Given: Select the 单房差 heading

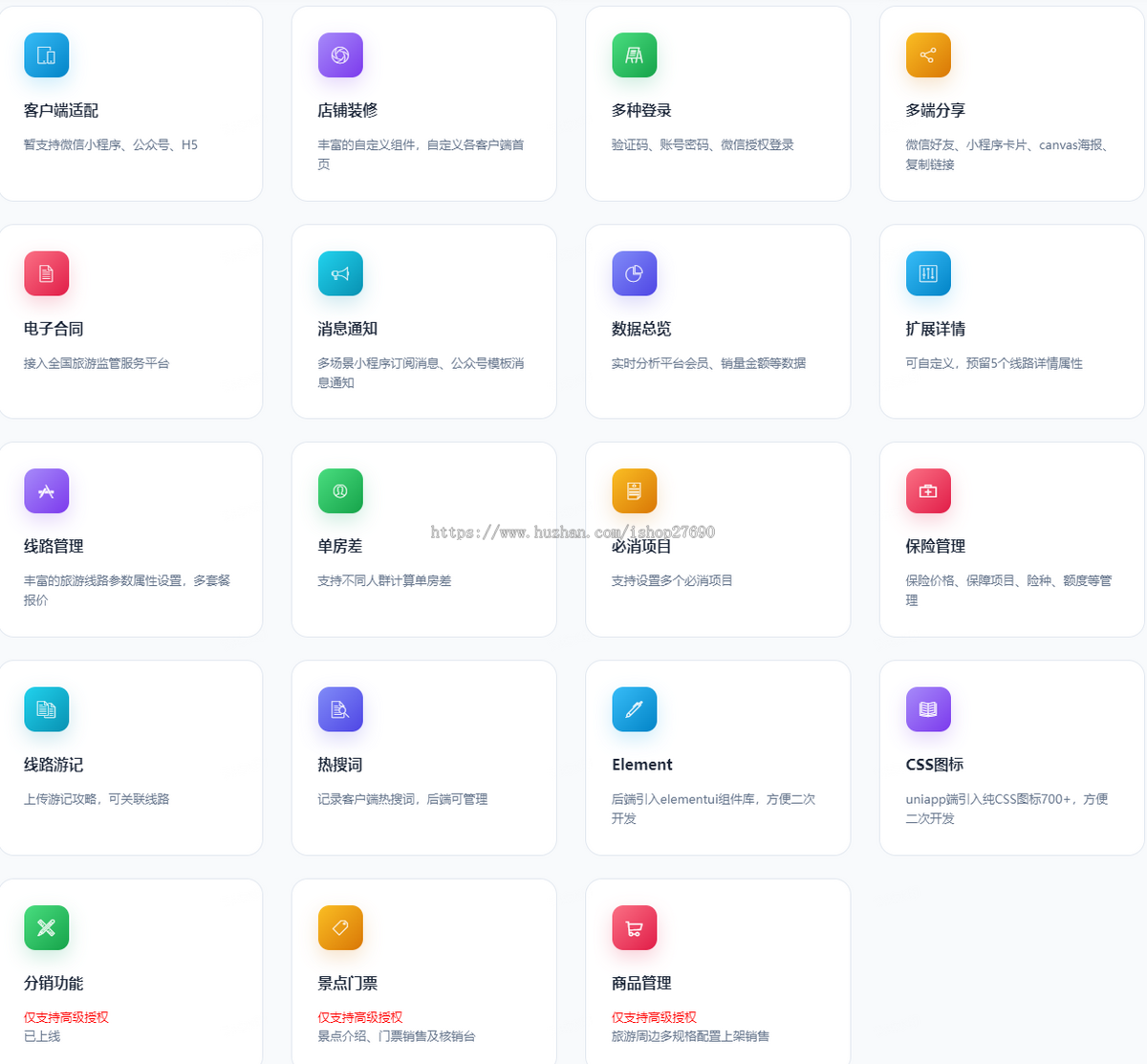Looking at the screenshot, I should point(340,547).
